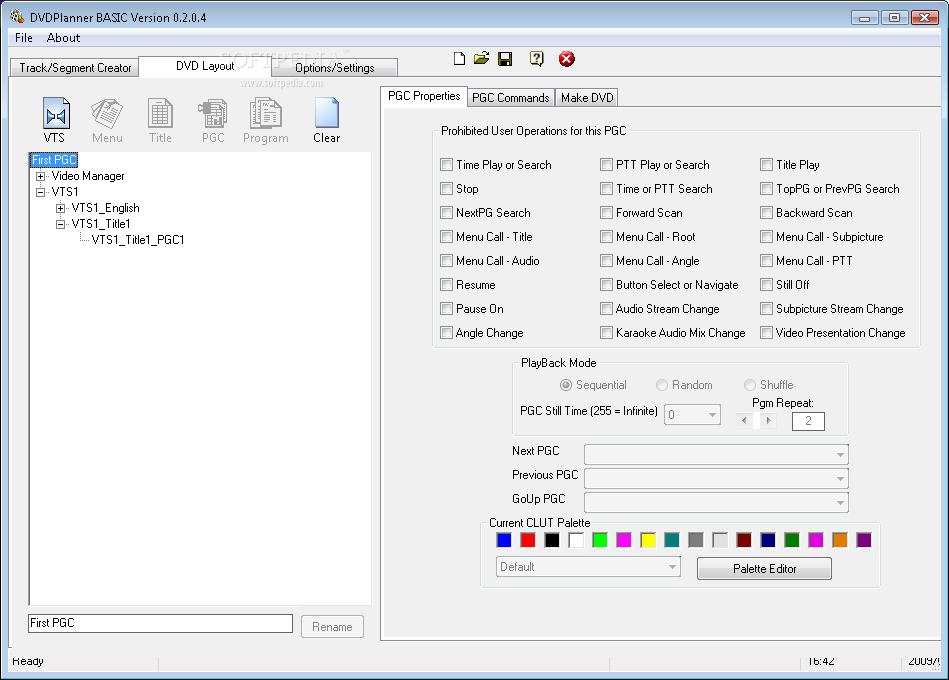The image size is (949, 680).
Task: Select the PGC Properties tab
Action: [424, 96]
